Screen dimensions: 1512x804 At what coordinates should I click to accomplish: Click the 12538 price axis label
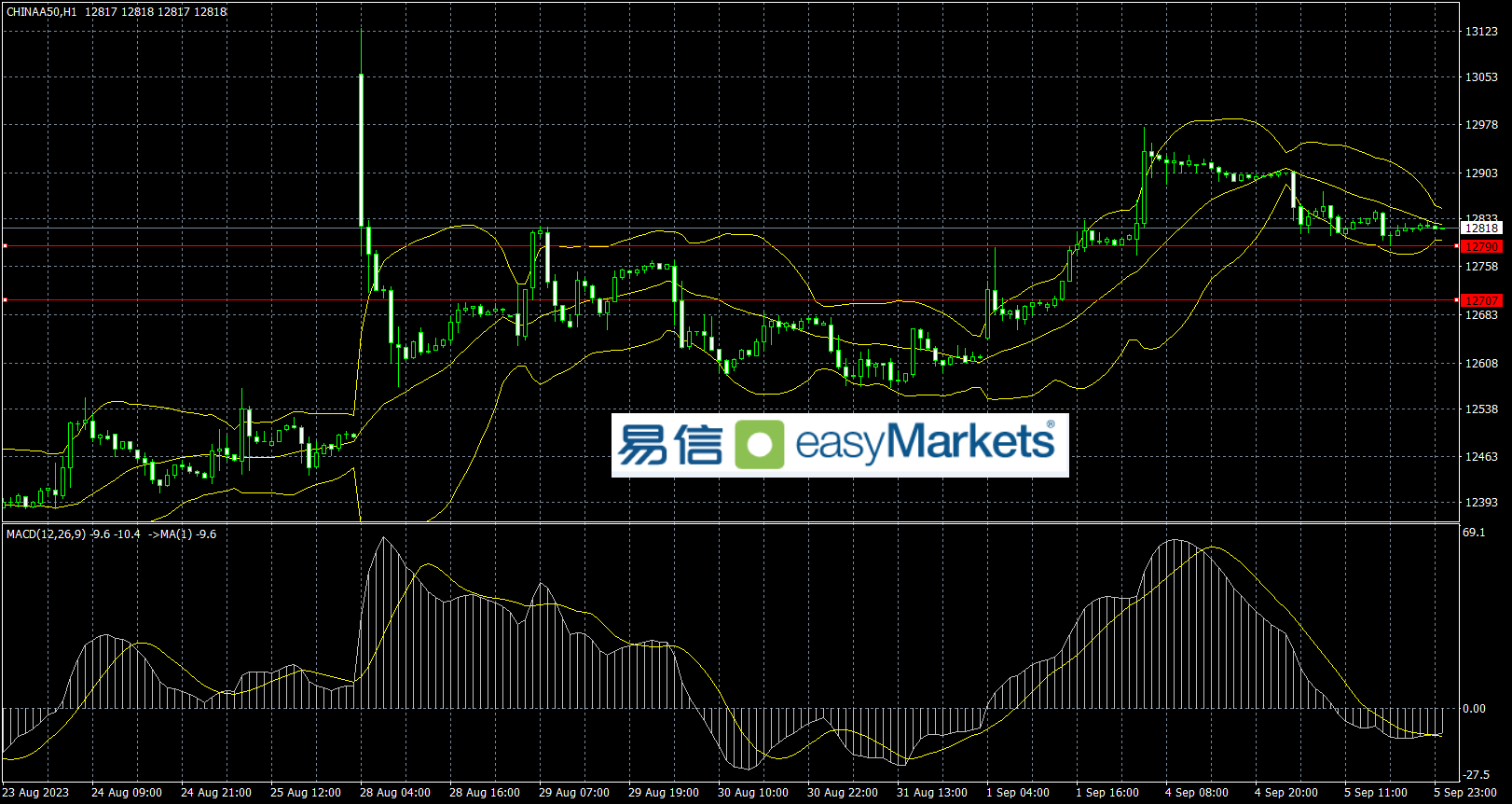1482,409
